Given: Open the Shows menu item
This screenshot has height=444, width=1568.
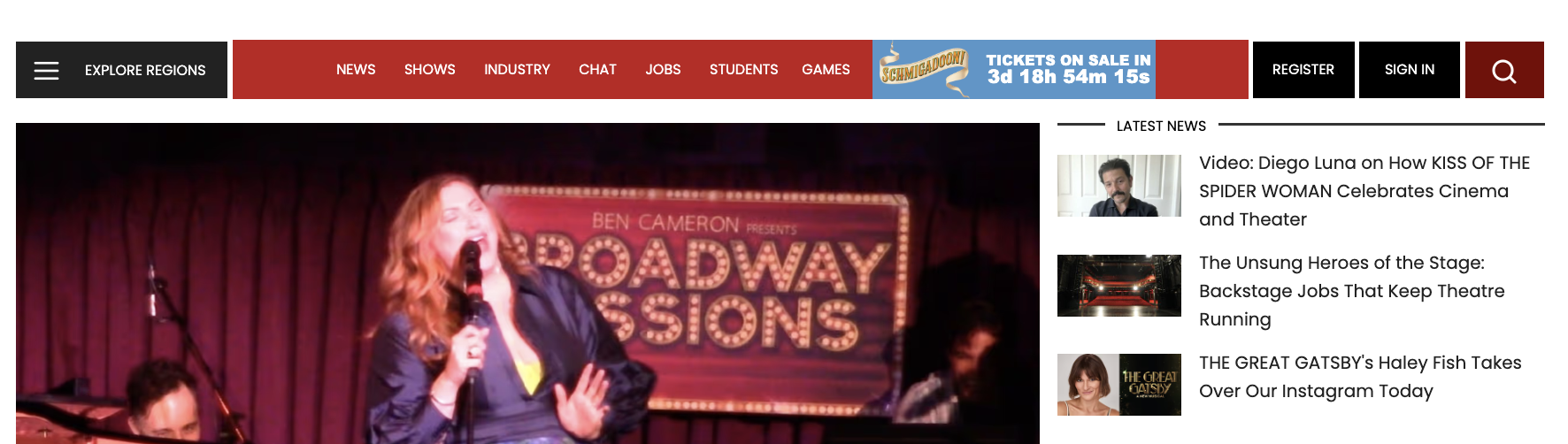Looking at the screenshot, I should (430, 69).
